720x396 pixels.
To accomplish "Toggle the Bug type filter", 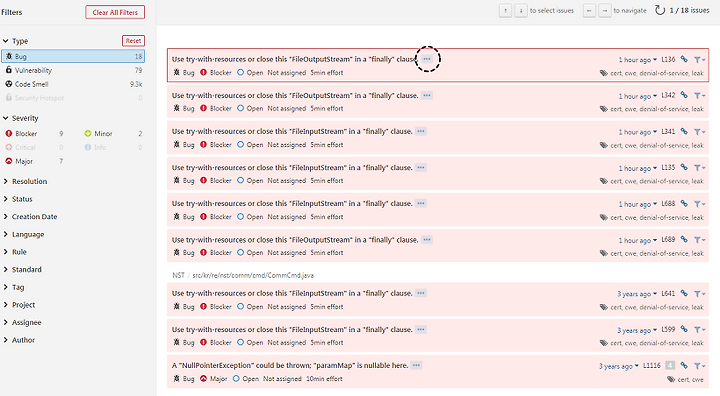I will point(73,57).
